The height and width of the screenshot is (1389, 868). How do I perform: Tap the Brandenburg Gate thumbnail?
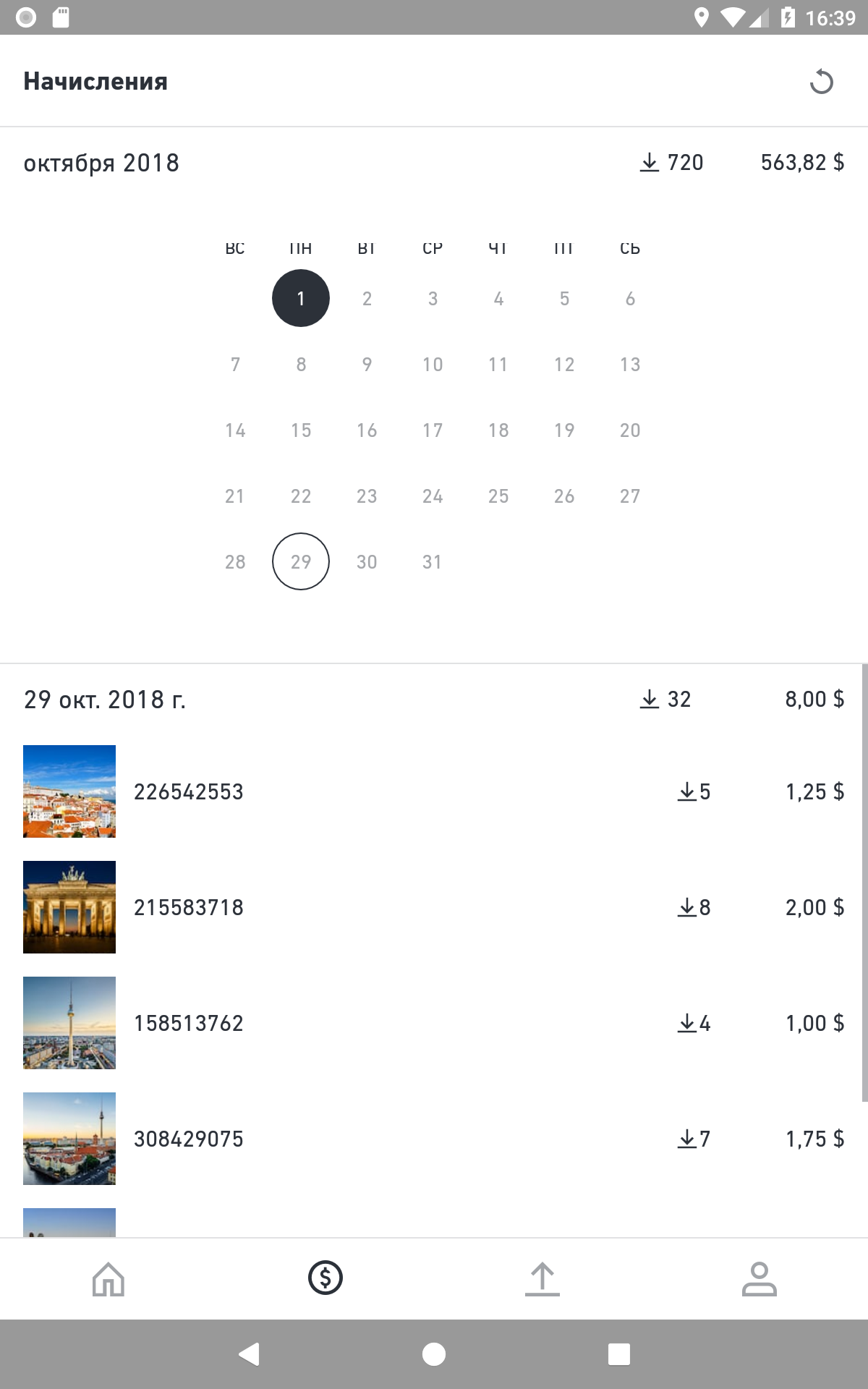[x=69, y=907]
